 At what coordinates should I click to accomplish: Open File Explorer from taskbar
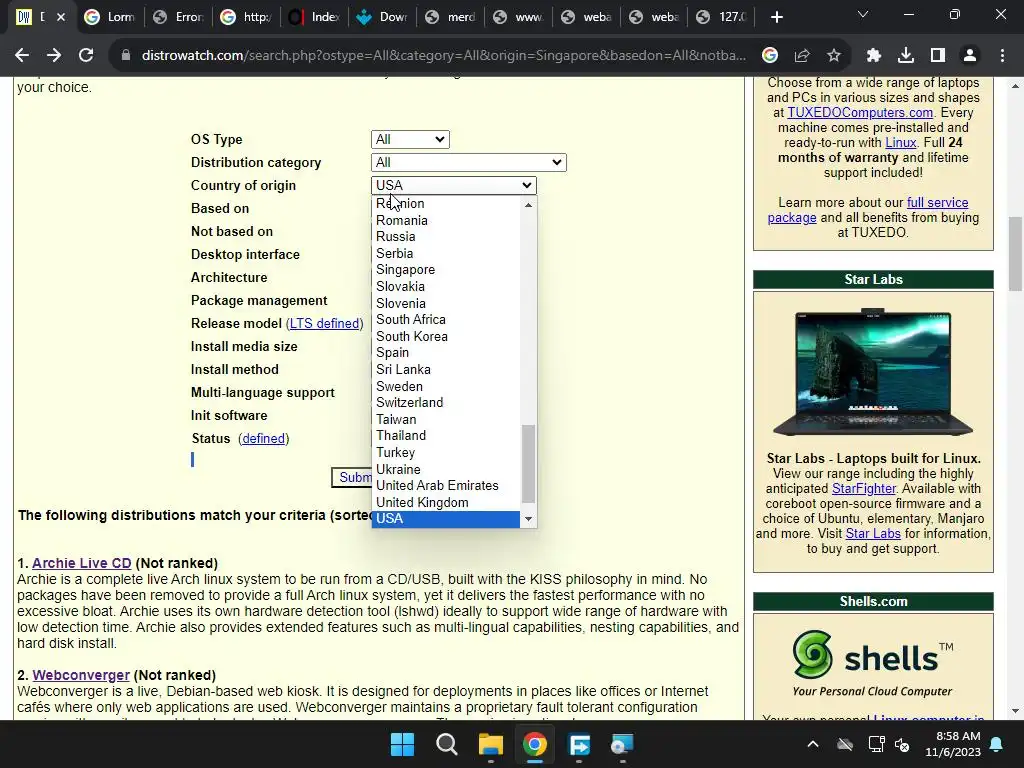coord(490,744)
